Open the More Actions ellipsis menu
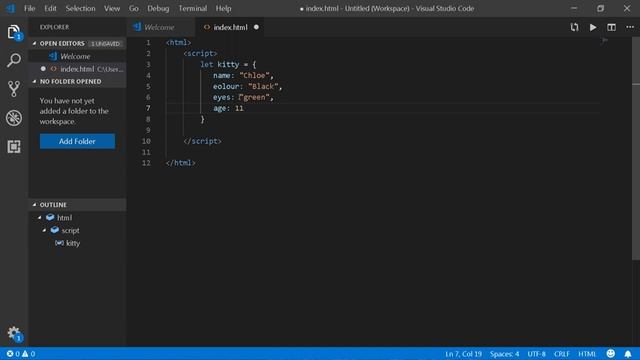The width and height of the screenshot is (640, 360). (x=630, y=27)
